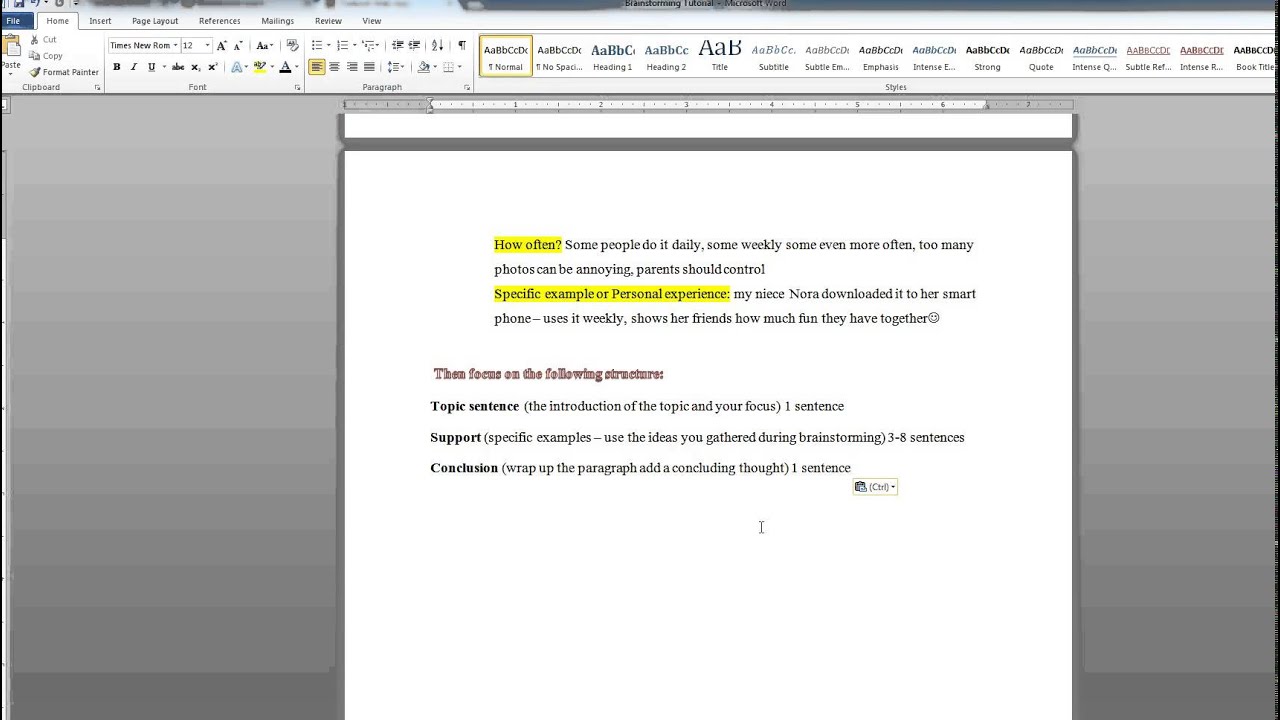Toggle Subscript formatting
The width and height of the screenshot is (1280, 720).
click(x=195, y=67)
